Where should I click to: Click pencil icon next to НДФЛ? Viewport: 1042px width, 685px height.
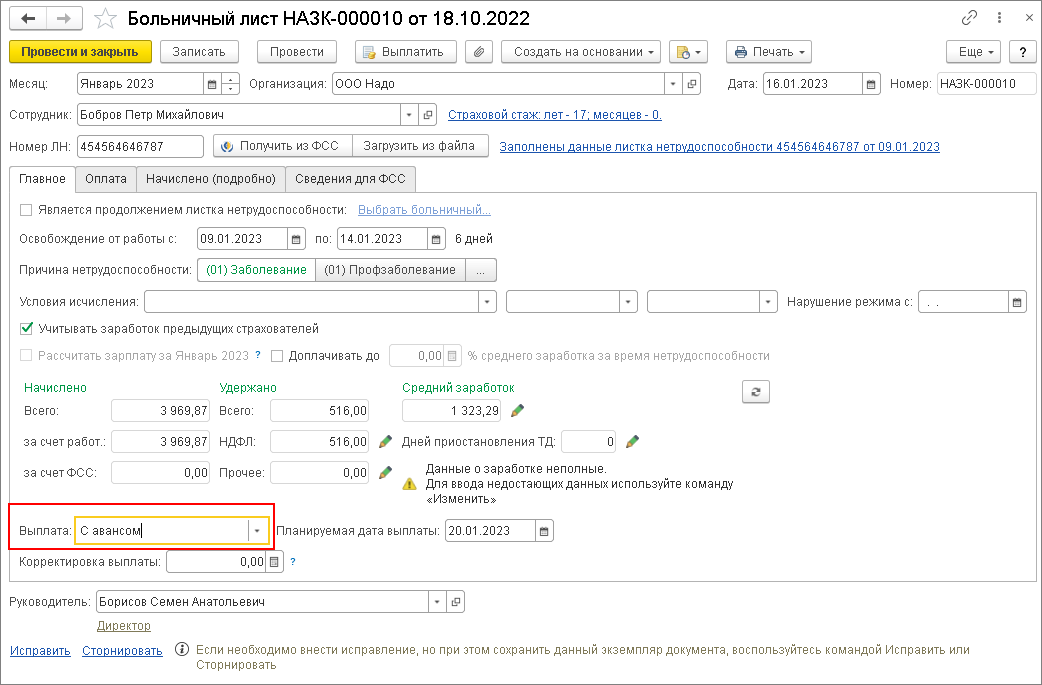[x=386, y=441]
